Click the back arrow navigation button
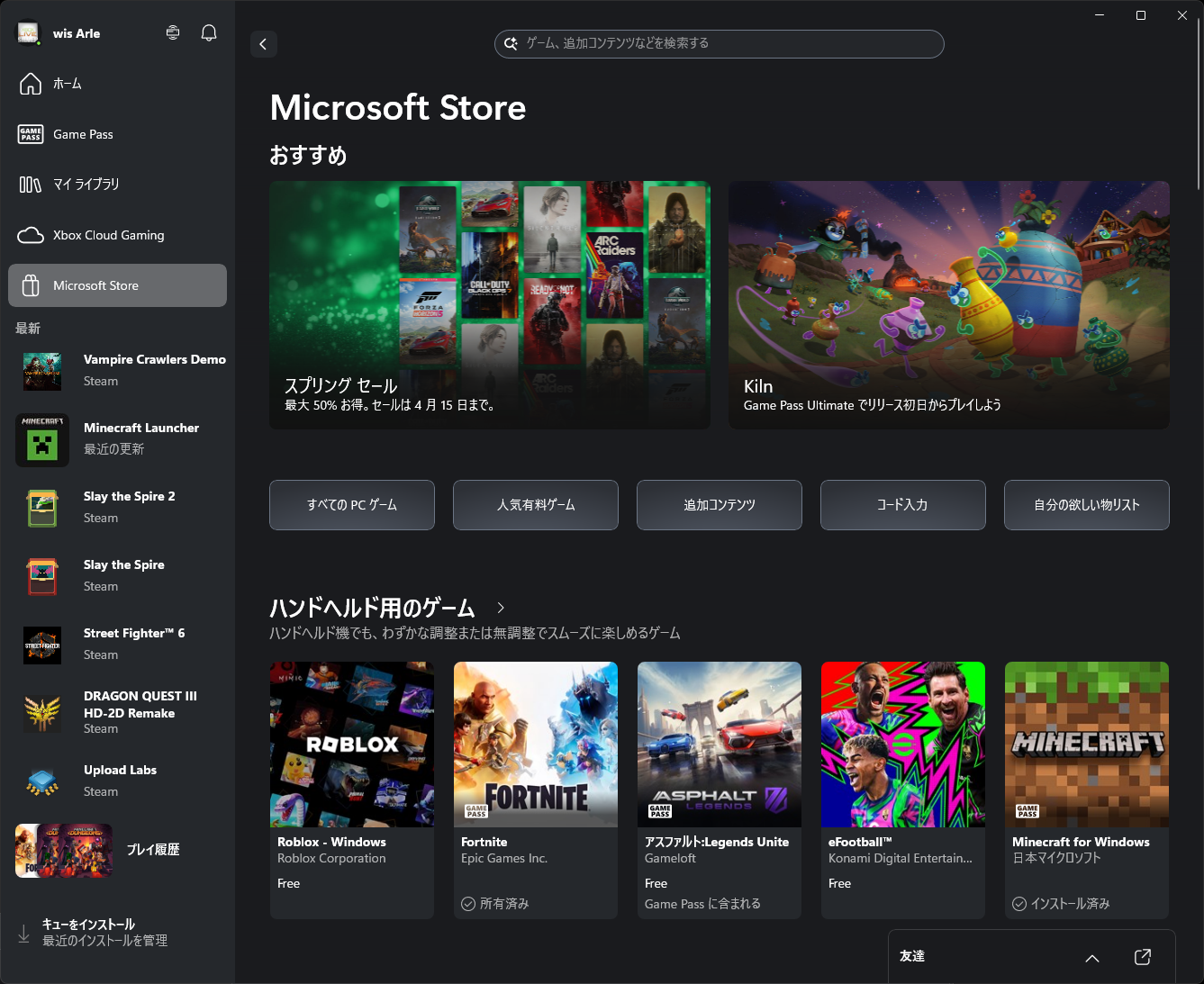Screen dimensions: 1204x984 tap(263, 43)
